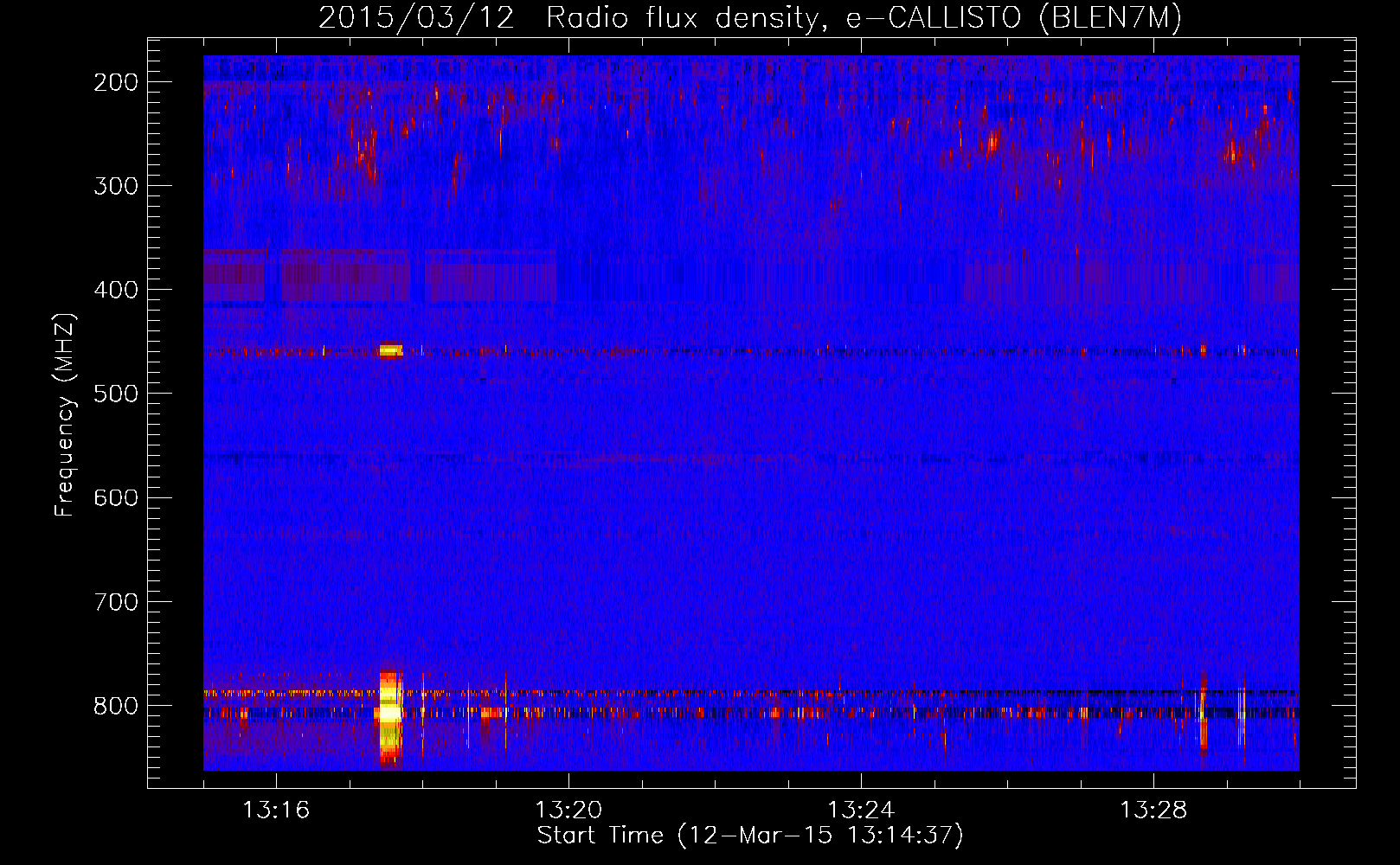
Task: Click the 13:20 time tick label
Action: pyautogui.click(x=568, y=811)
